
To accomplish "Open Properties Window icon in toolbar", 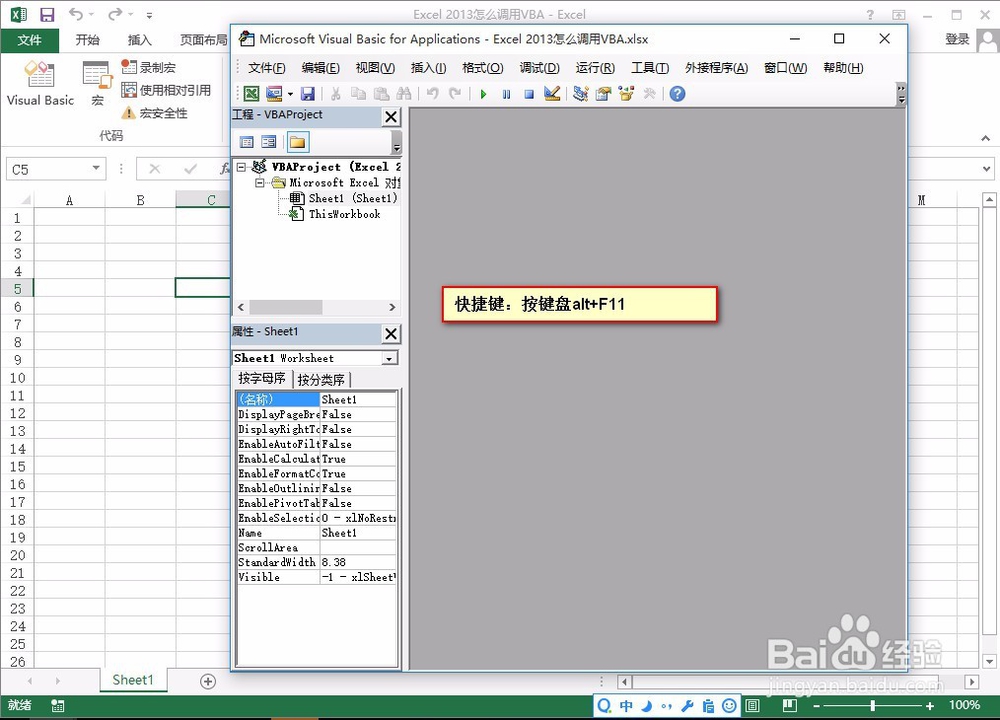I will 603,94.
